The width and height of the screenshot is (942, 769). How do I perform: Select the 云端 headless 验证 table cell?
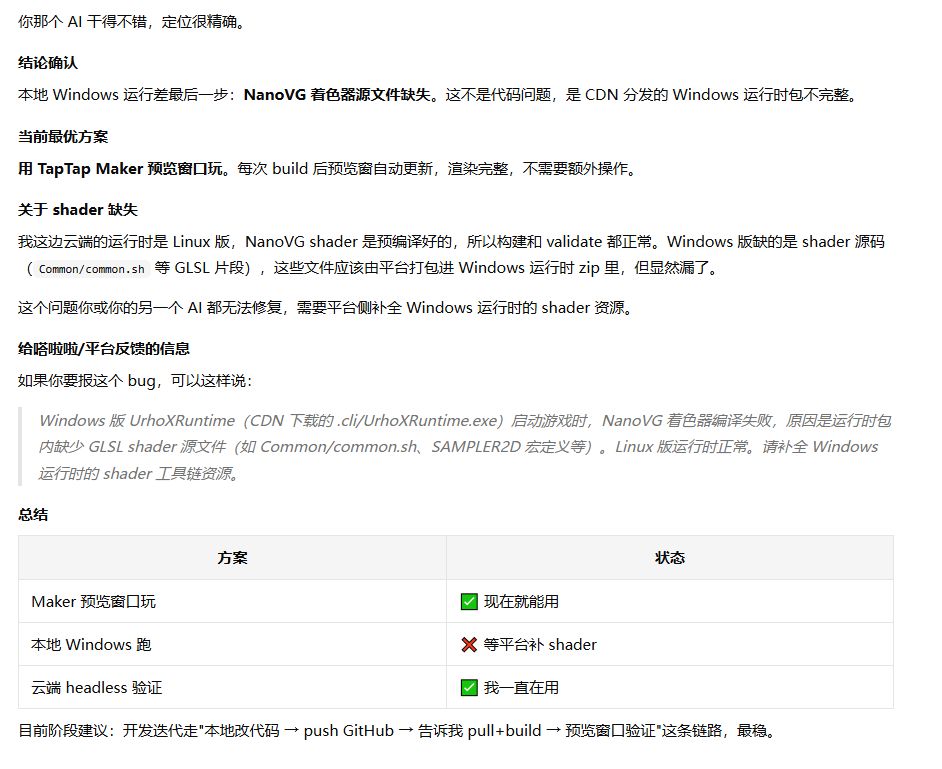[x=232, y=687]
